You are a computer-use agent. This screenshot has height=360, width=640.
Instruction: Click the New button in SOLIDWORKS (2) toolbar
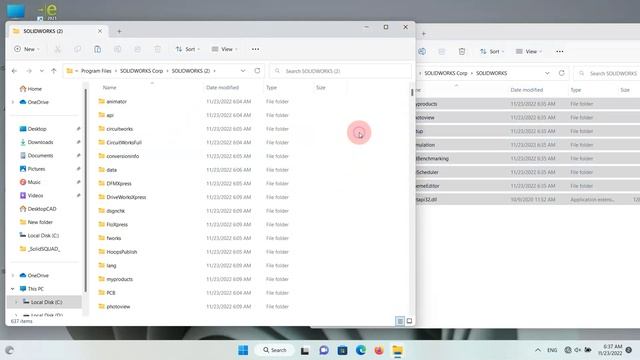(x=27, y=49)
